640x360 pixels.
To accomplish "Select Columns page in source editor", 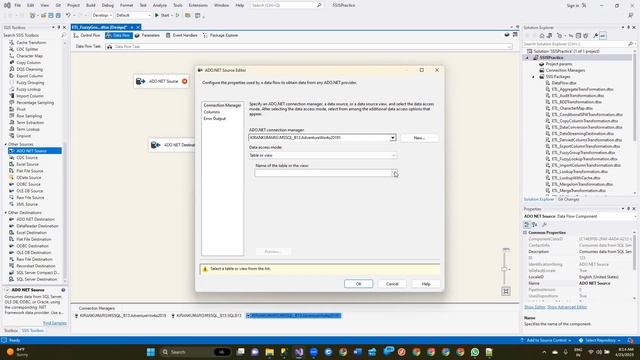I will click(x=211, y=112).
